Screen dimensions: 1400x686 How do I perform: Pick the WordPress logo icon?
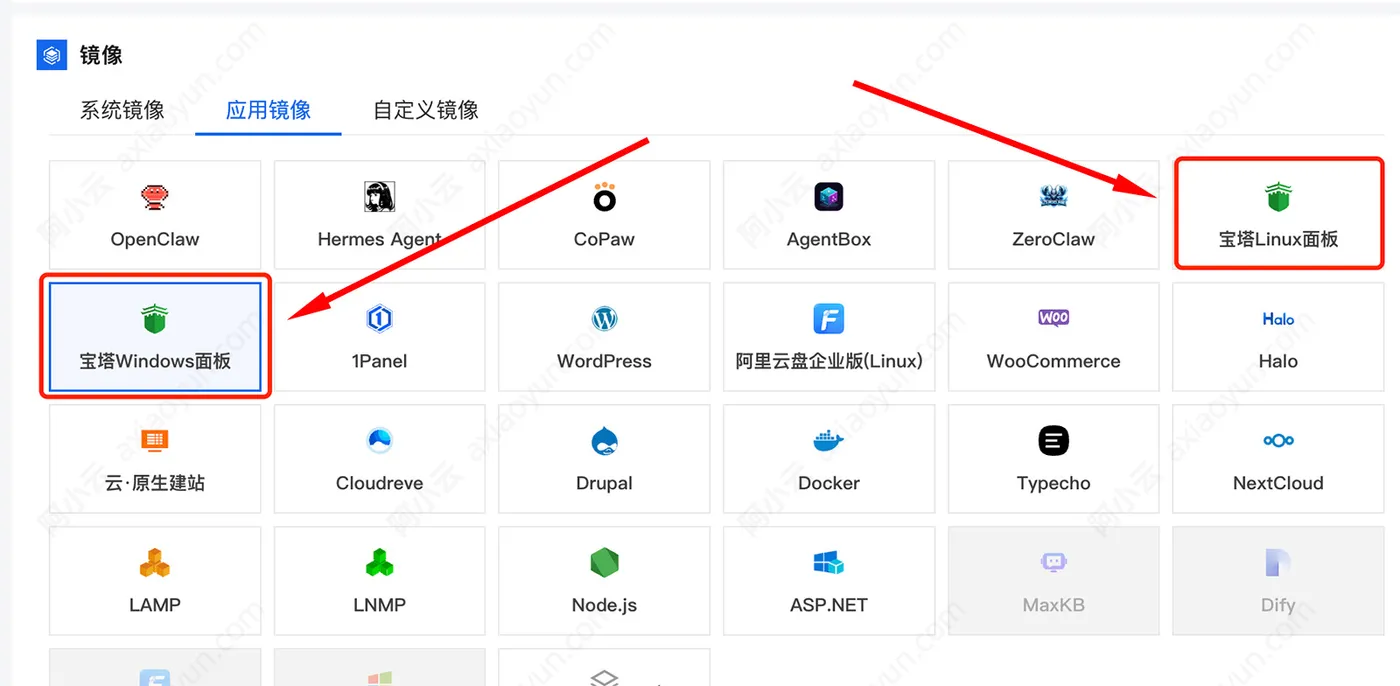click(604, 319)
